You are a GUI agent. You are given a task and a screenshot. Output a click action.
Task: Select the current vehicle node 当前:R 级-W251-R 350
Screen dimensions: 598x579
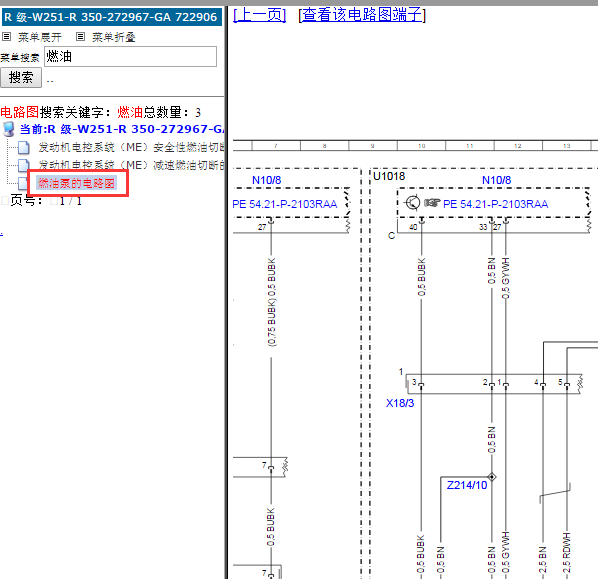coord(122,129)
